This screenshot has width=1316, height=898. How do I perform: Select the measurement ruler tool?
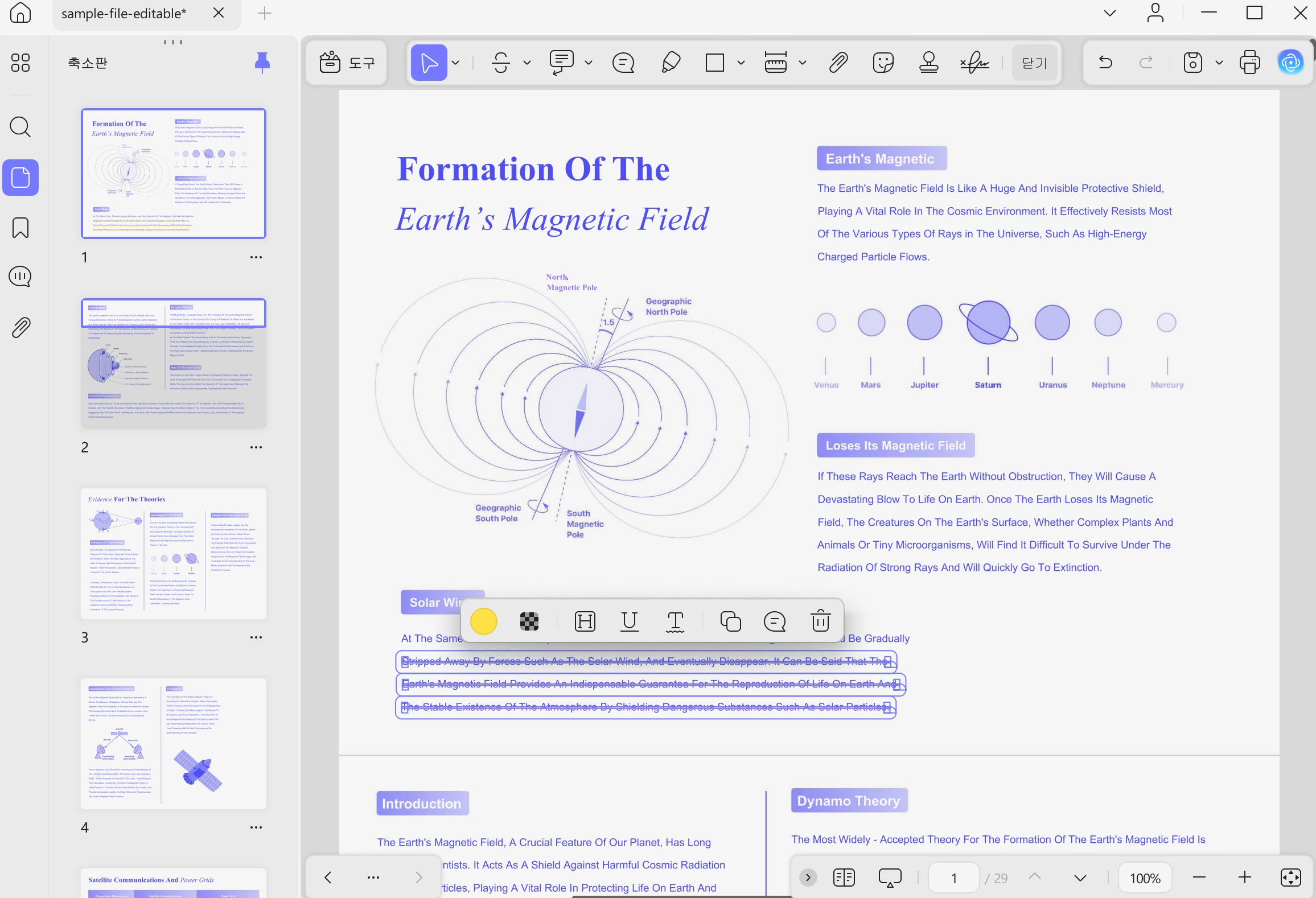pyautogui.click(x=775, y=63)
